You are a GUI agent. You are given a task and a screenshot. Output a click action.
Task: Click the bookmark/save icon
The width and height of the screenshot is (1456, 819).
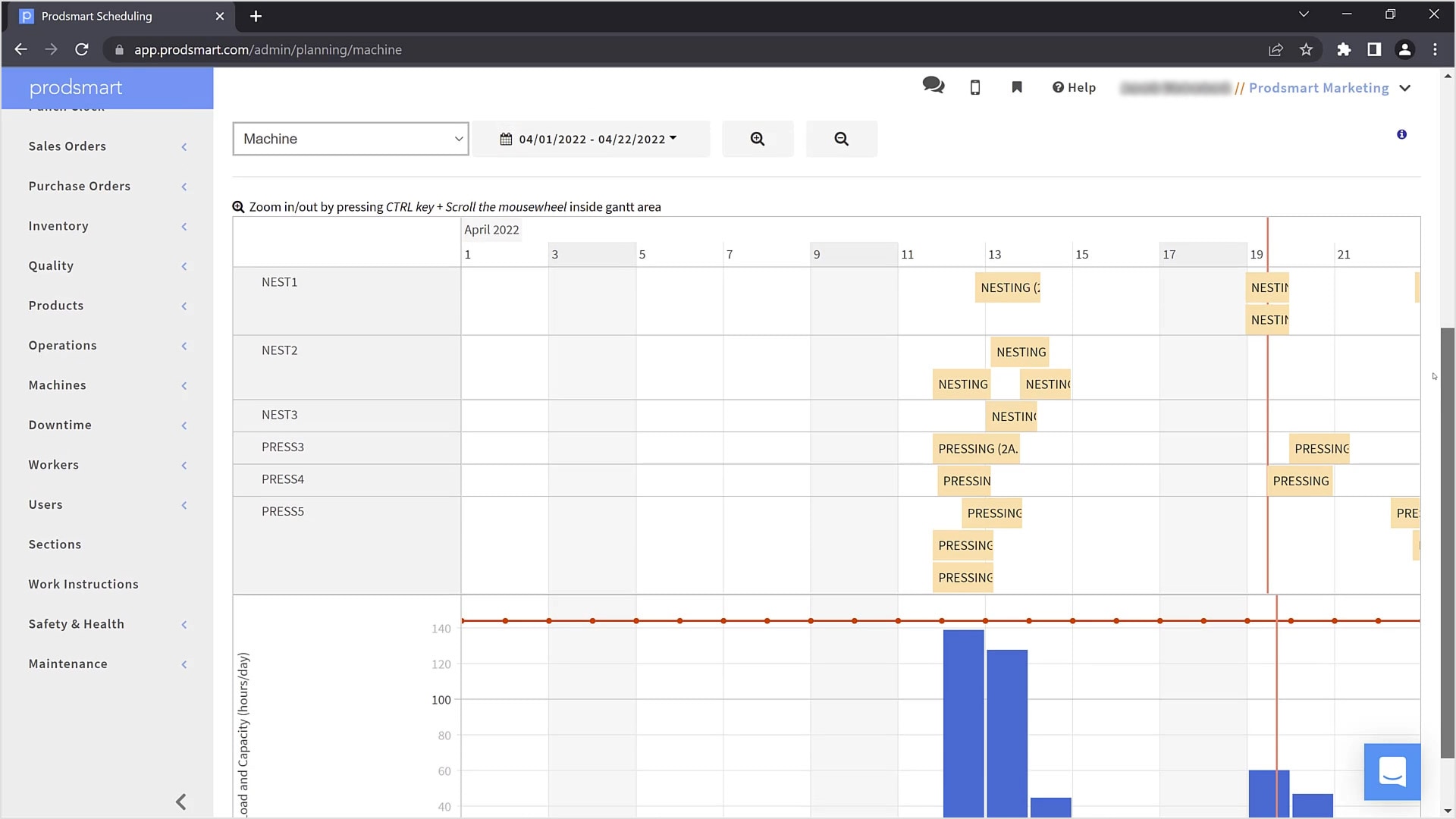pos(1017,88)
